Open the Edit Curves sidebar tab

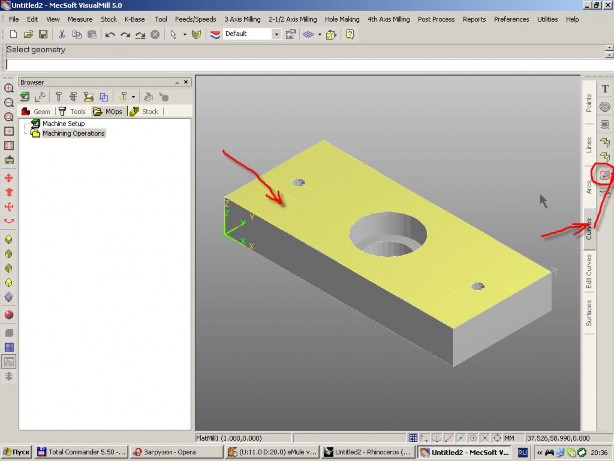589,271
